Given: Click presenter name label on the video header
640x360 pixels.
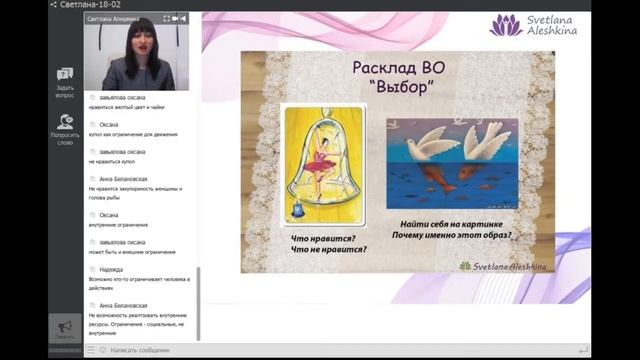Looking at the screenshot, I should [x=113, y=19].
